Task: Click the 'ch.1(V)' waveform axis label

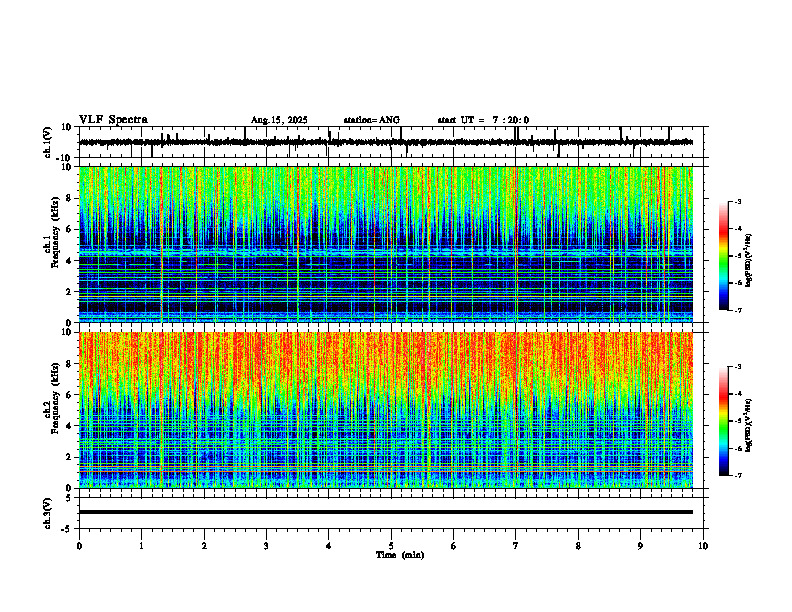Action: 48,142
